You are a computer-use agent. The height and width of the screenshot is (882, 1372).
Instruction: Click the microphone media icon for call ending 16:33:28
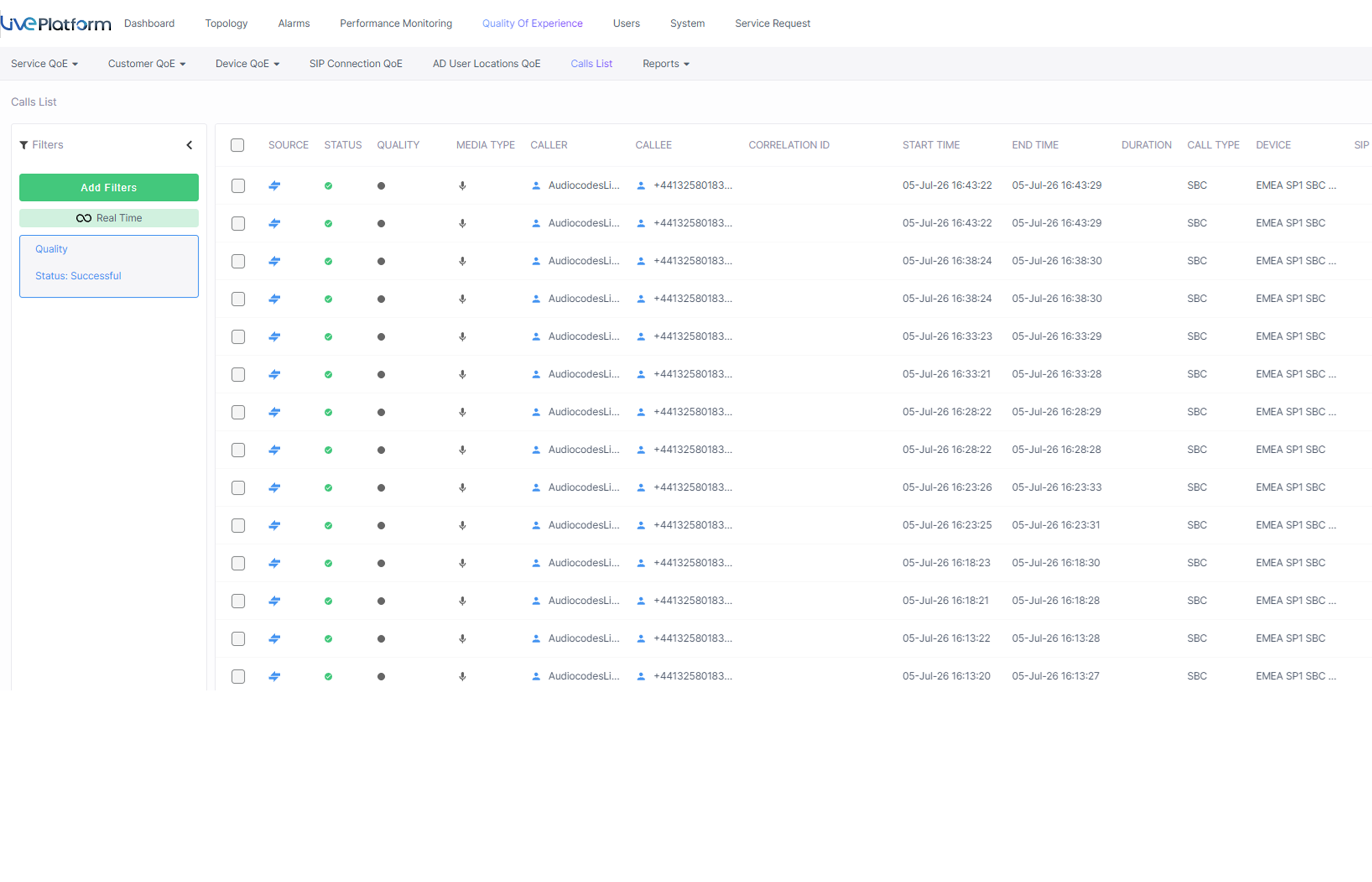(463, 374)
